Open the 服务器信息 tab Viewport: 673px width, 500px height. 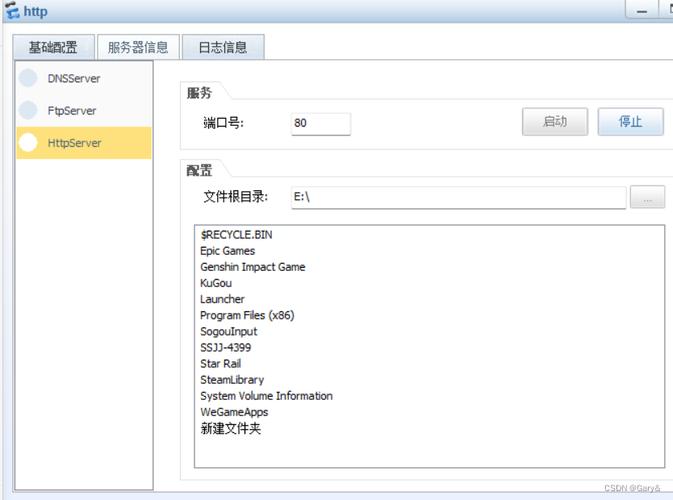138,47
